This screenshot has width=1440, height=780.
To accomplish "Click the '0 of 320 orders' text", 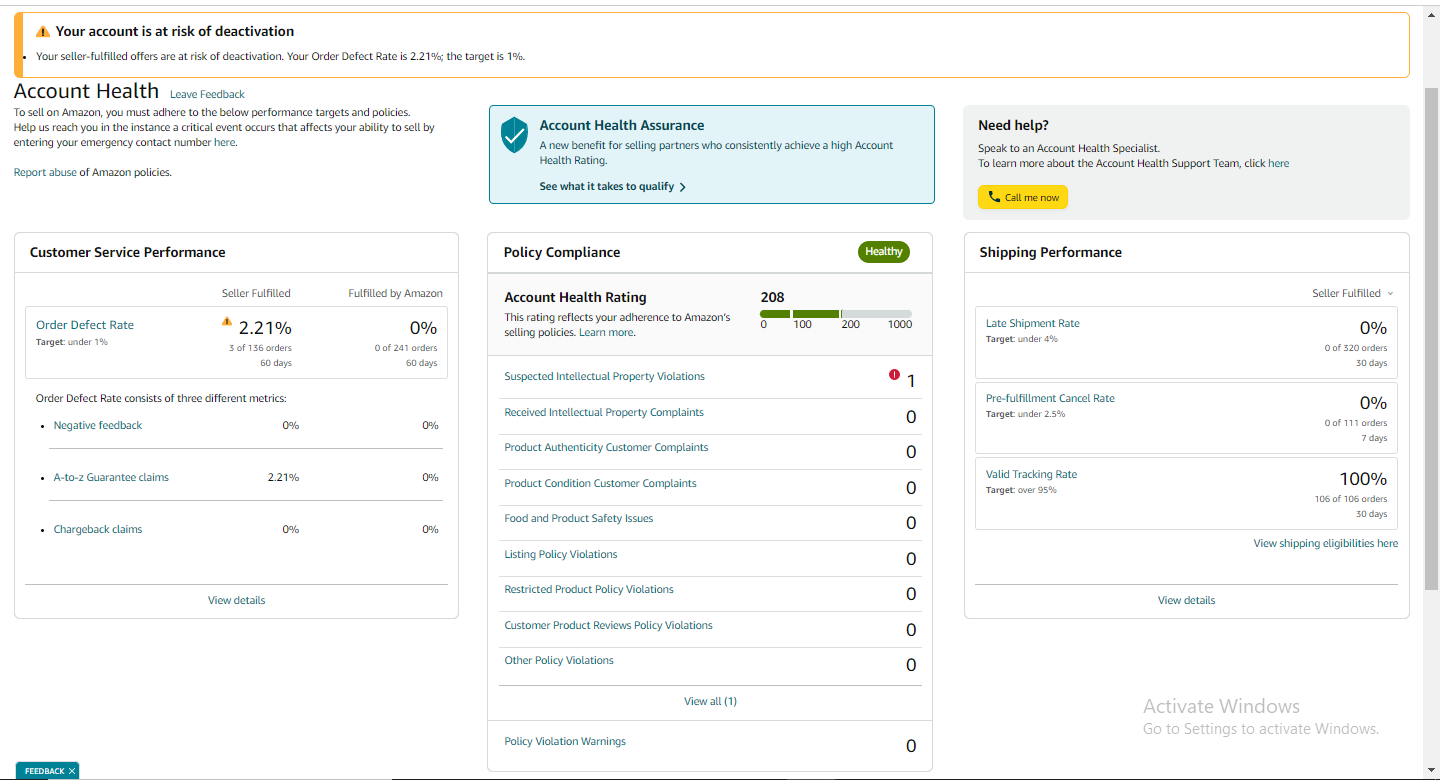I will coord(1356,348).
